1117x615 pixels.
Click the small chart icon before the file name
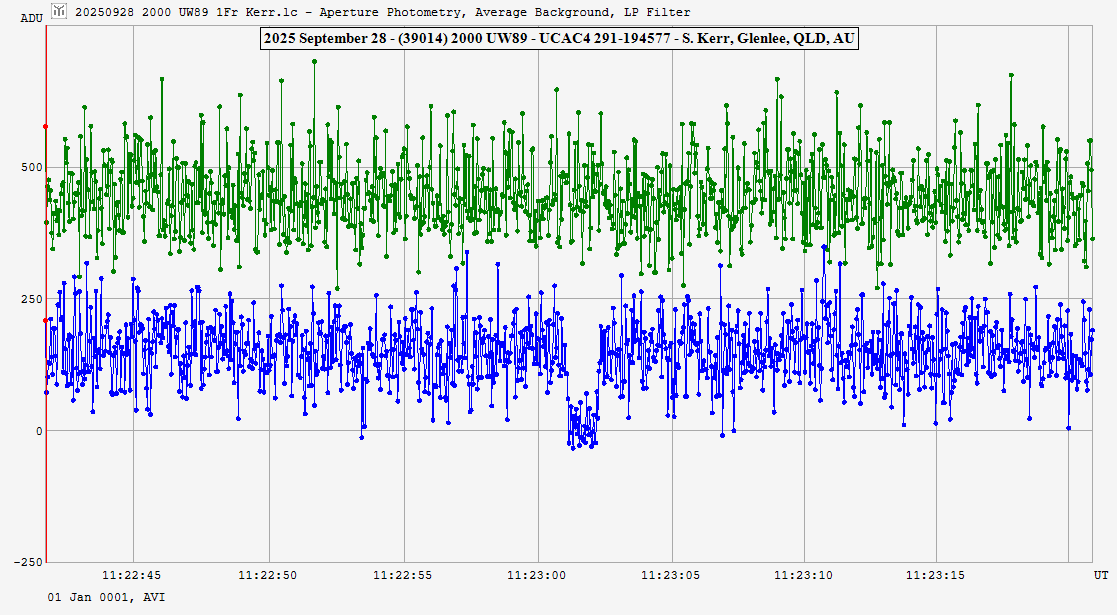58,11
